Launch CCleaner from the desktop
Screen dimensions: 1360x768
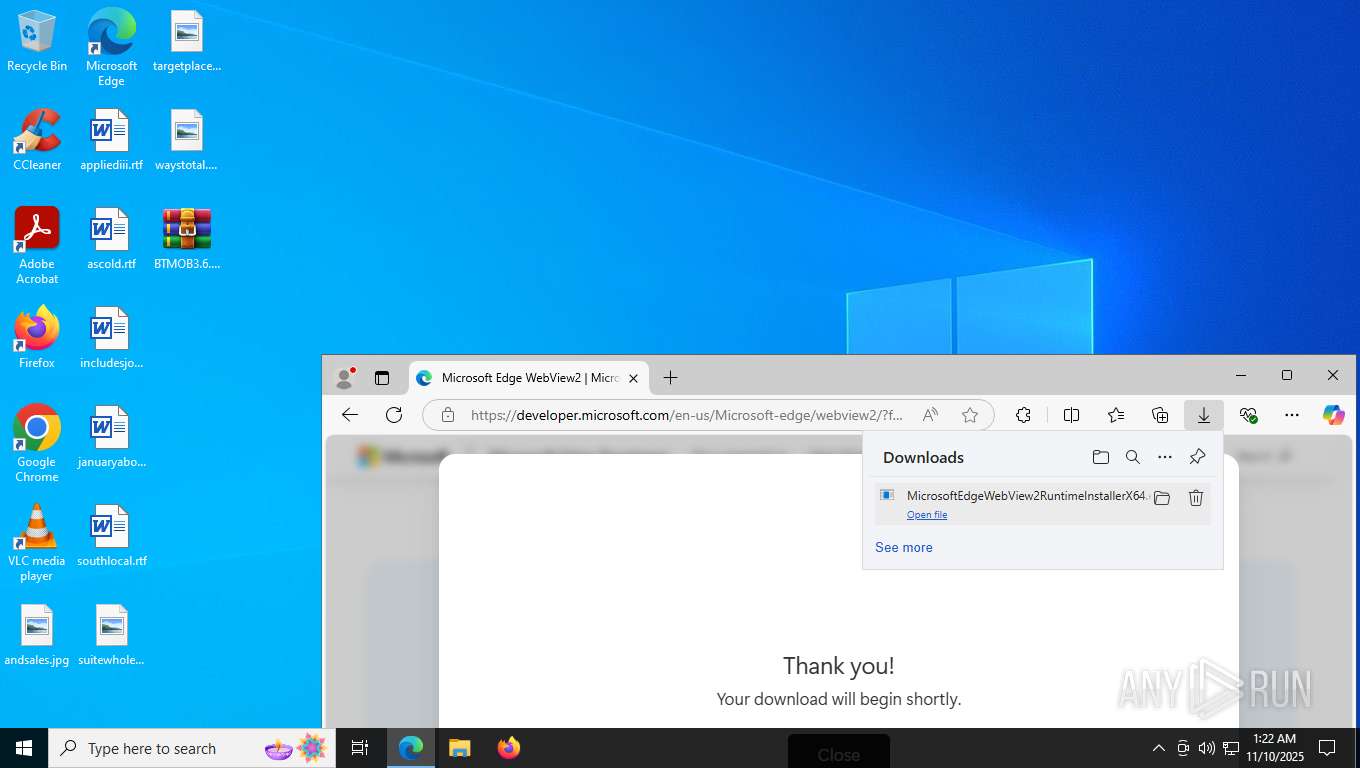click(37, 140)
